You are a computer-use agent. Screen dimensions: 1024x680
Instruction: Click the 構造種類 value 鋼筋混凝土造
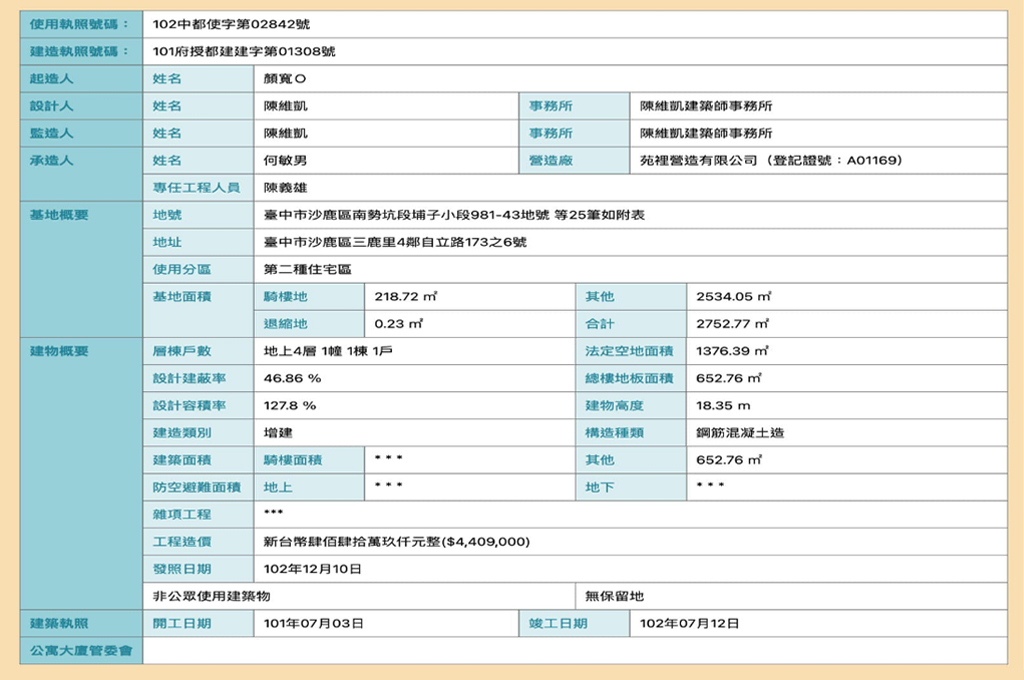740,433
